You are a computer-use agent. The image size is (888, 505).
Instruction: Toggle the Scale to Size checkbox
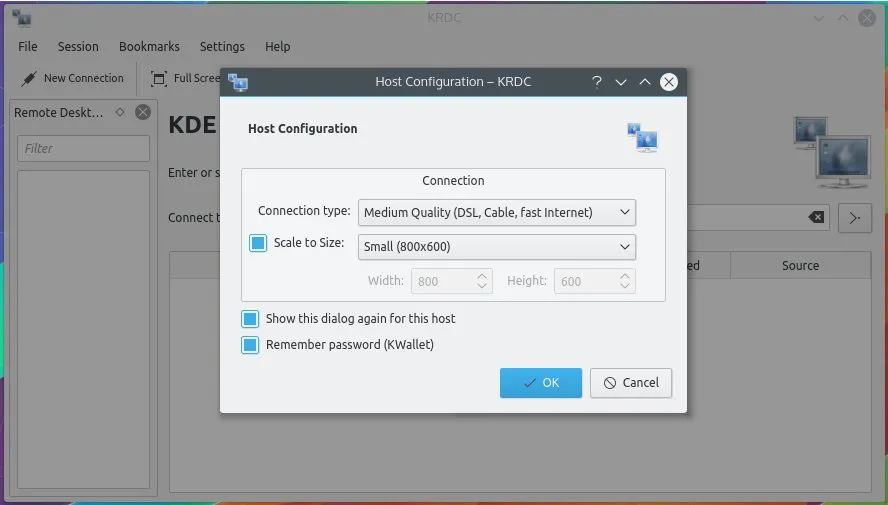(258, 243)
